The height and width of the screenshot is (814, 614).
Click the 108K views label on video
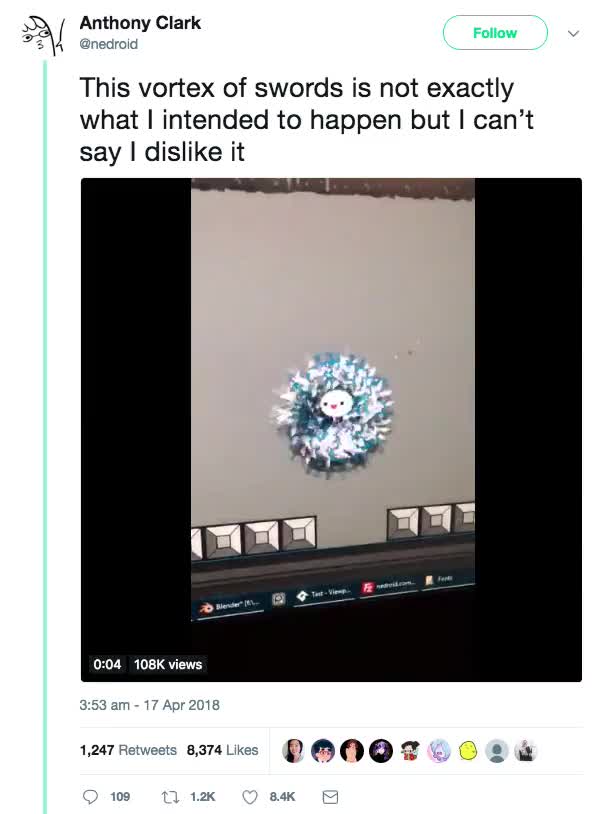pyautogui.click(x=168, y=664)
